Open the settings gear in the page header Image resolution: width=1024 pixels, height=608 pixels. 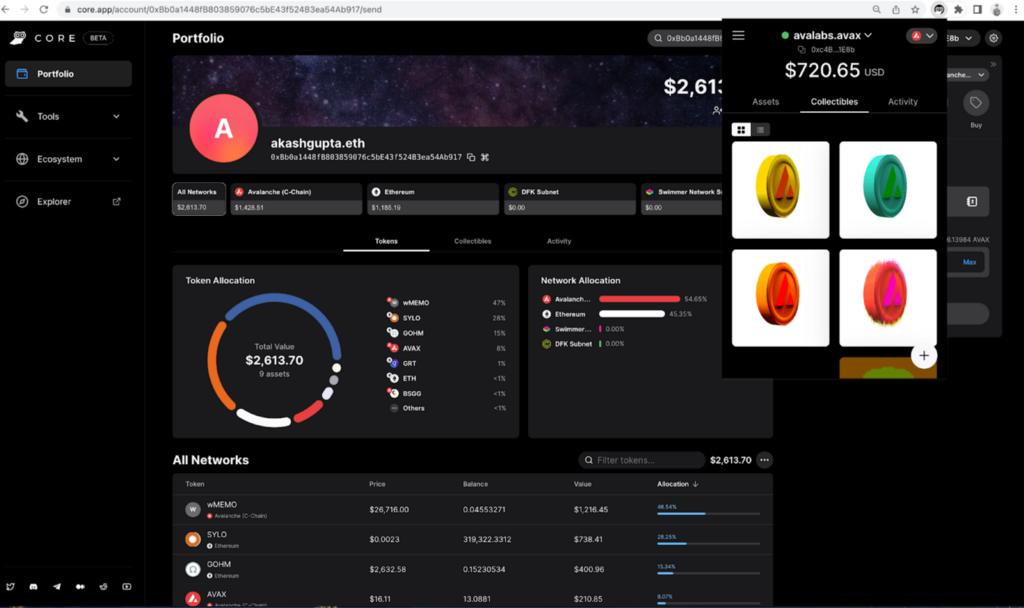coord(993,38)
